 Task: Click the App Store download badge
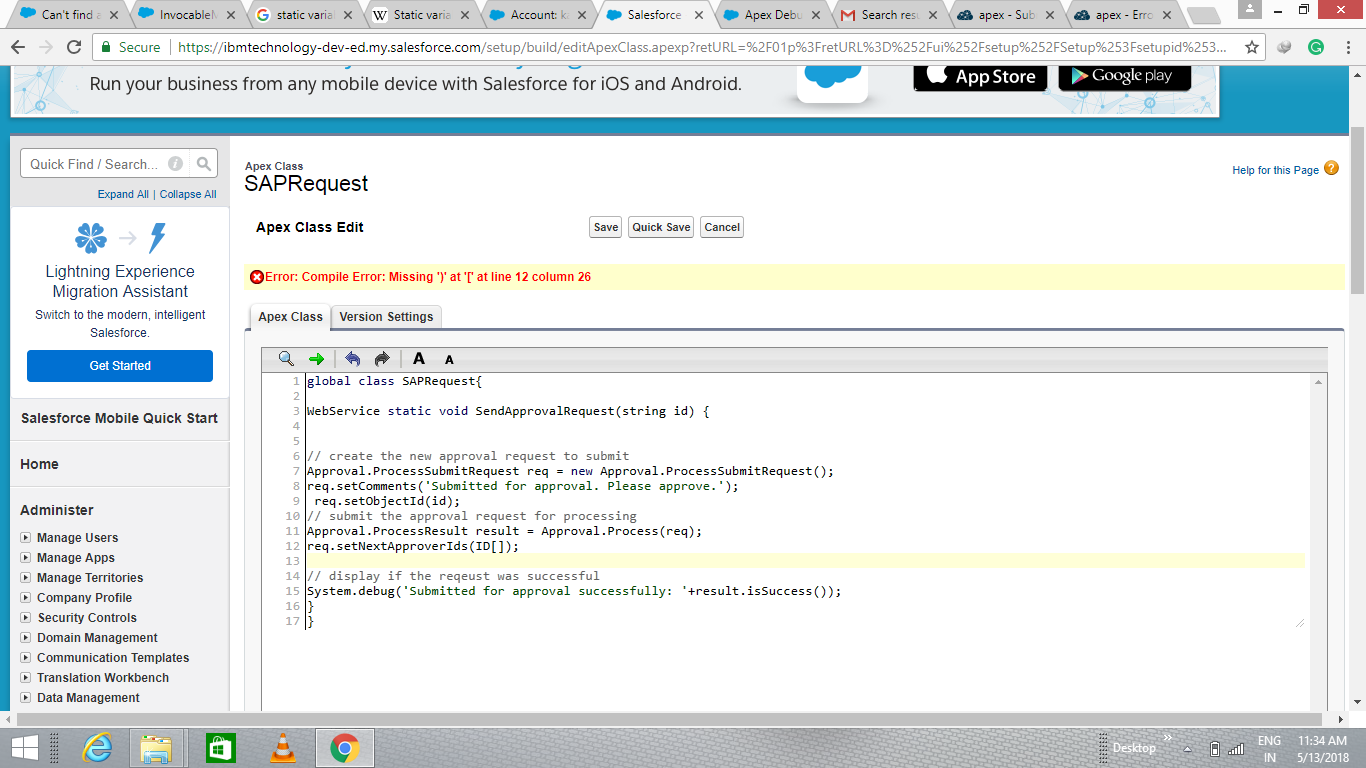(981, 76)
